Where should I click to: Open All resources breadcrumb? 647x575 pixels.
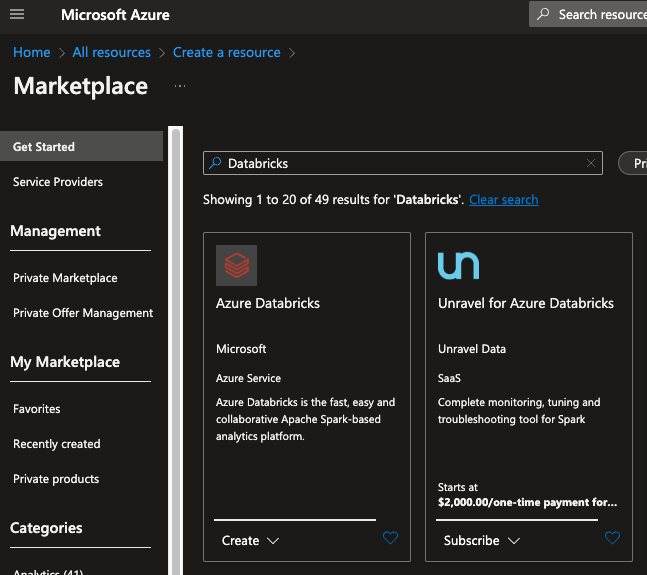pos(111,52)
